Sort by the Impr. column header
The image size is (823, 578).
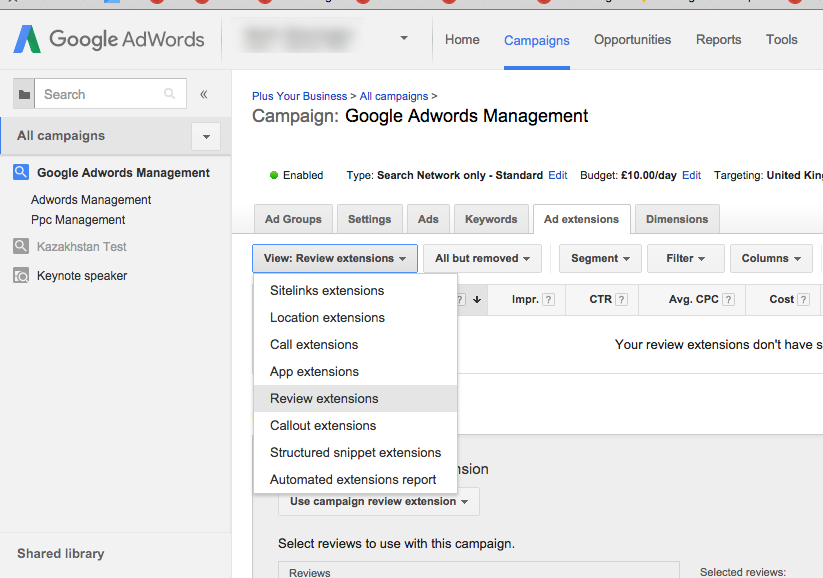(525, 299)
